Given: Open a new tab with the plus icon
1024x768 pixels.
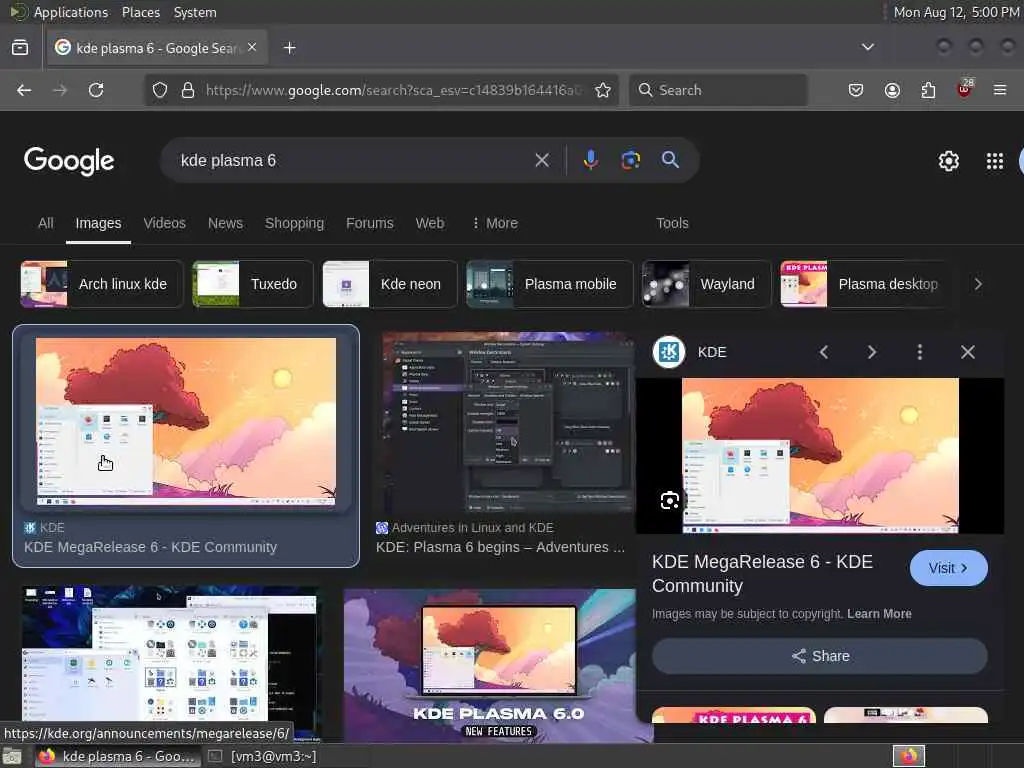Looking at the screenshot, I should [290, 48].
